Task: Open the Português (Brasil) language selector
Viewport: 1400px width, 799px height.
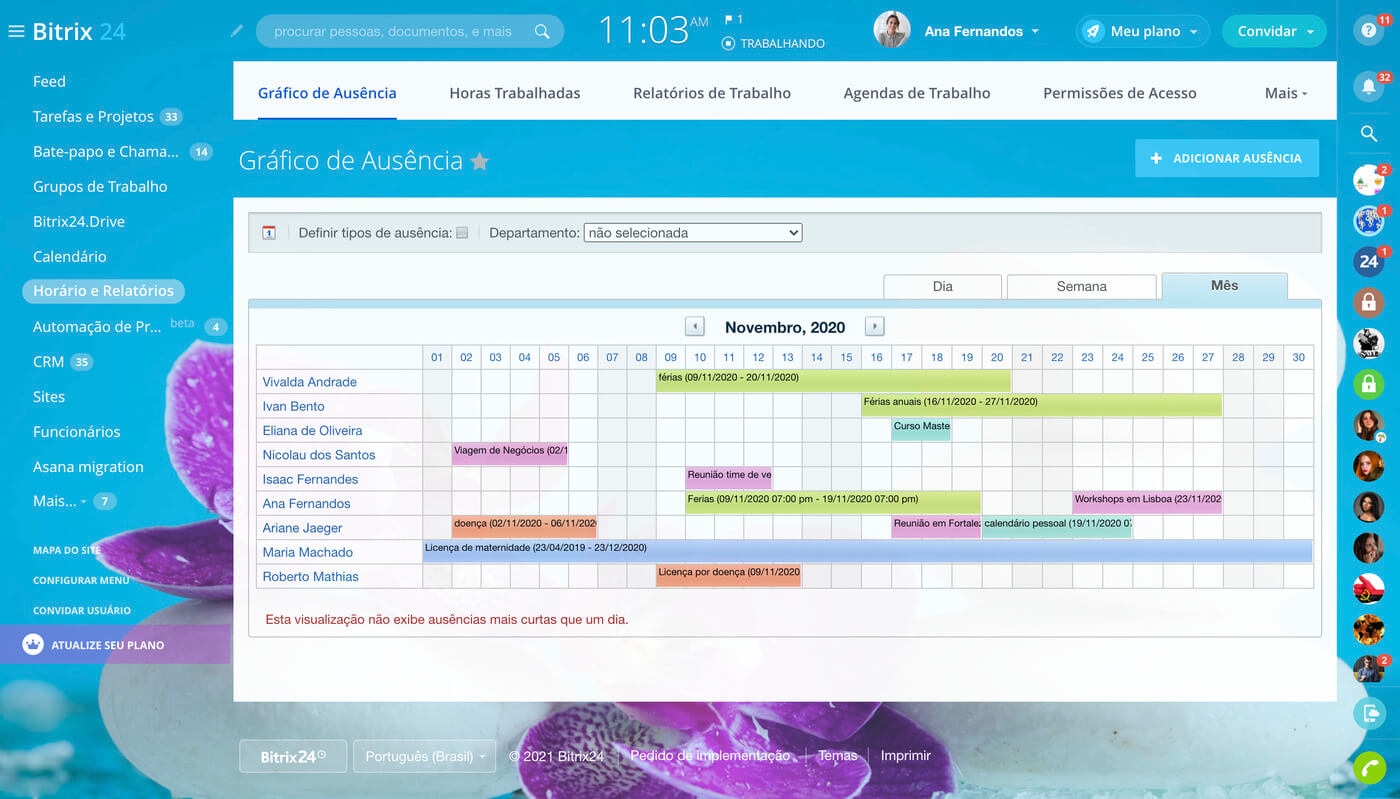Action: (425, 756)
